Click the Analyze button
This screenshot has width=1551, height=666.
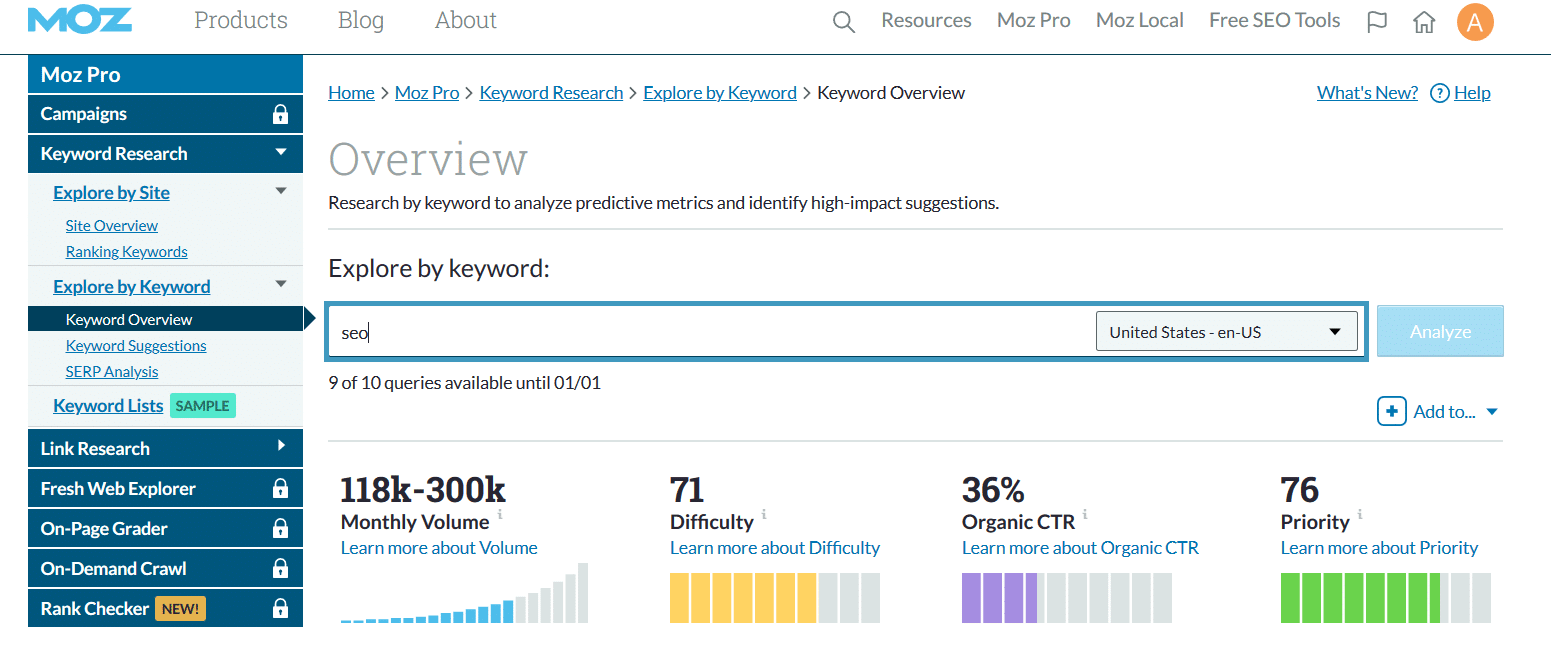[x=1439, y=331]
